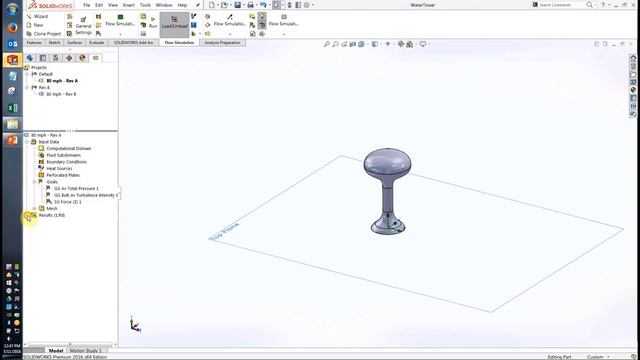This screenshot has height=360, width=640.
Task: Open the Help menu
Action: tap(182, 5)
